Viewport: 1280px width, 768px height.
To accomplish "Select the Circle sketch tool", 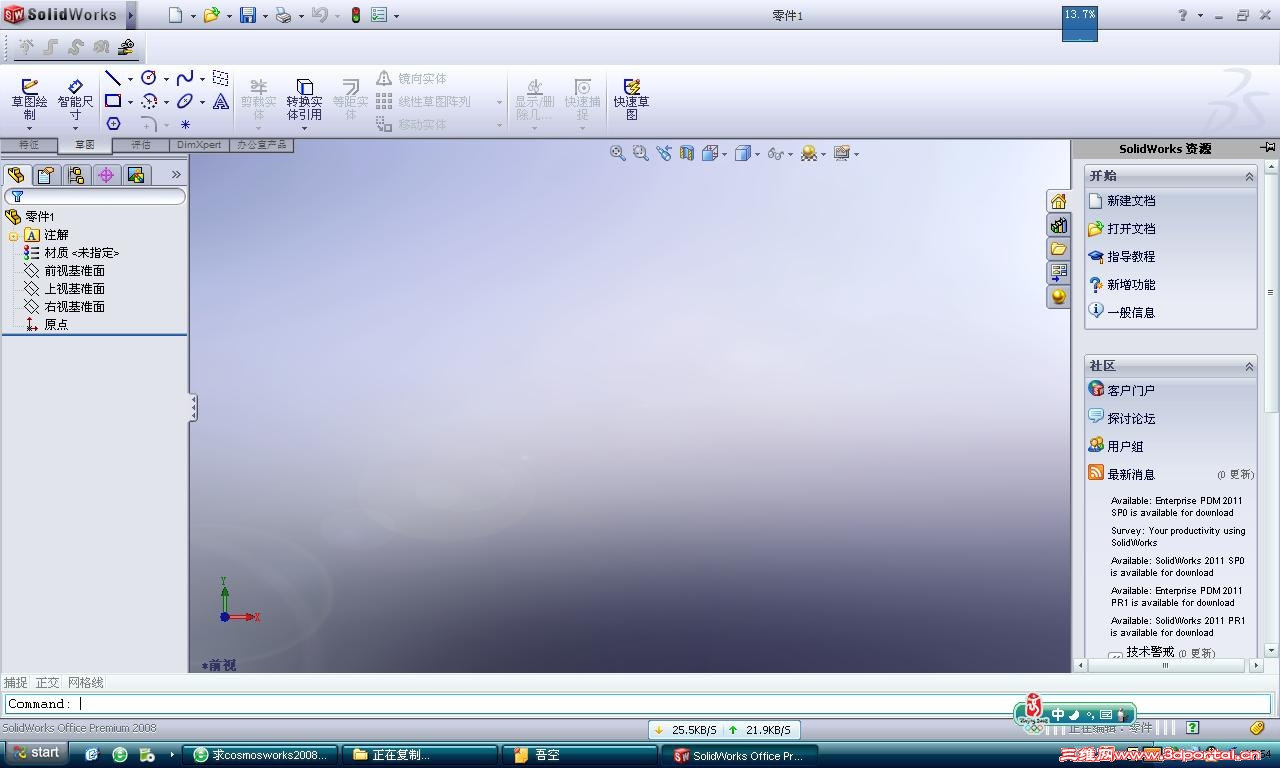I will 150,77.
